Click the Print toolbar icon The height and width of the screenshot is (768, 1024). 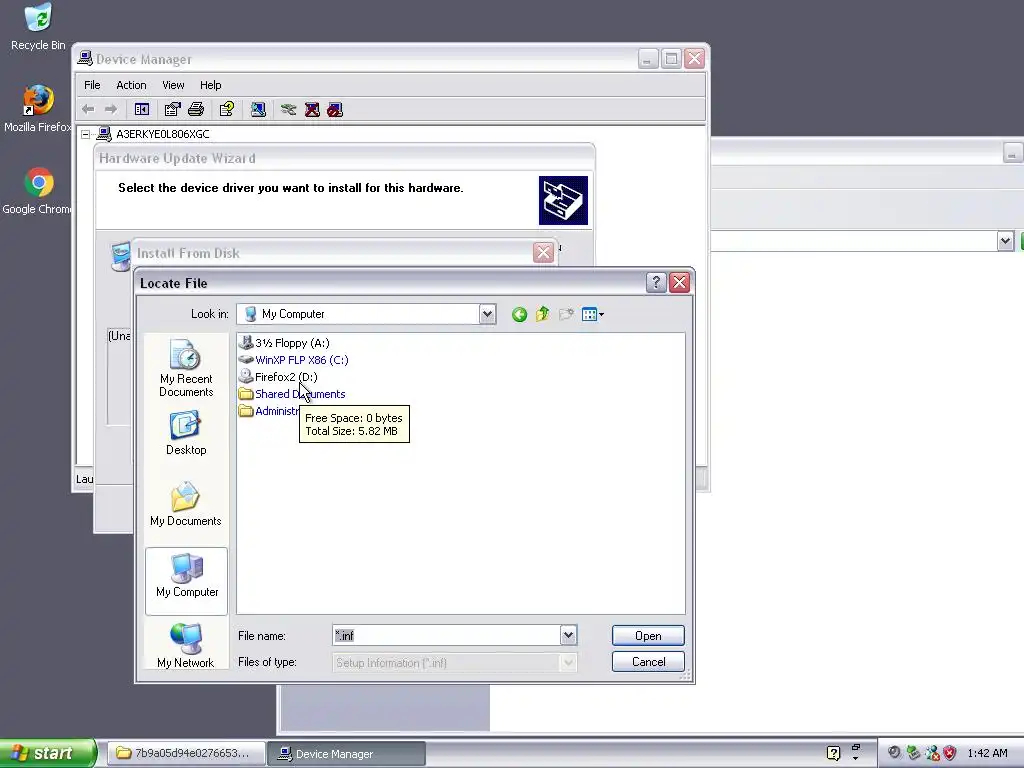196,109
